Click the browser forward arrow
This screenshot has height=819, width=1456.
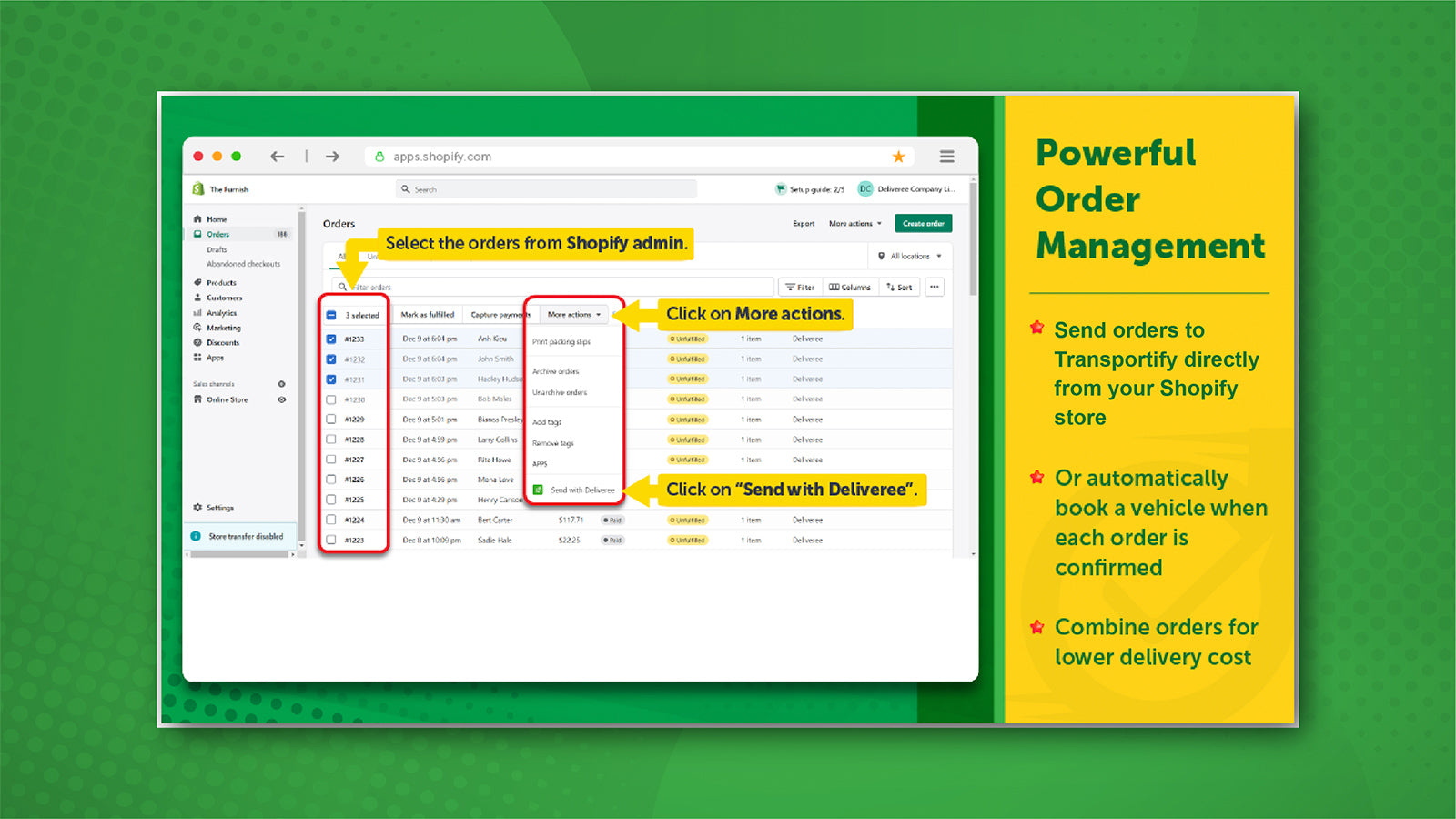(x=332, y=157)
